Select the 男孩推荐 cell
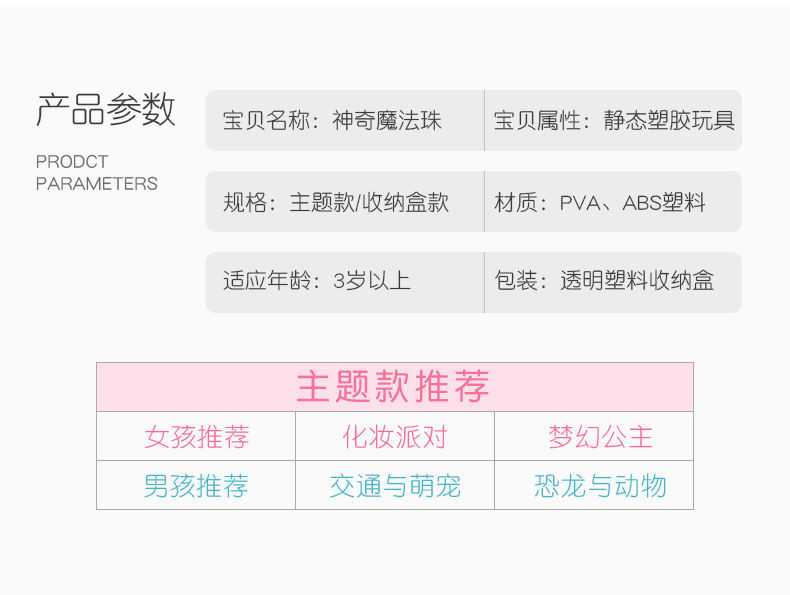The image size is (790, 595). tap(196, 486)
